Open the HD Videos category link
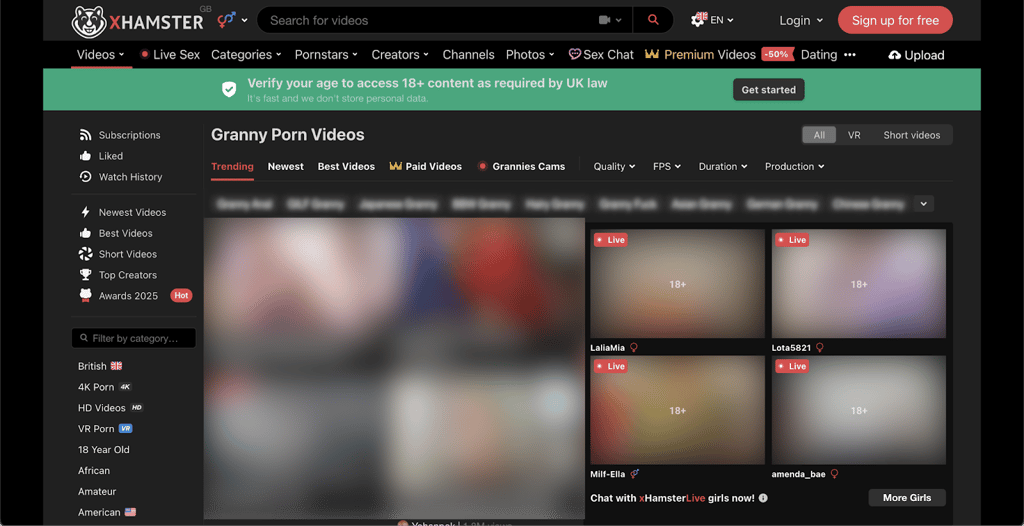 pos(110,408)
